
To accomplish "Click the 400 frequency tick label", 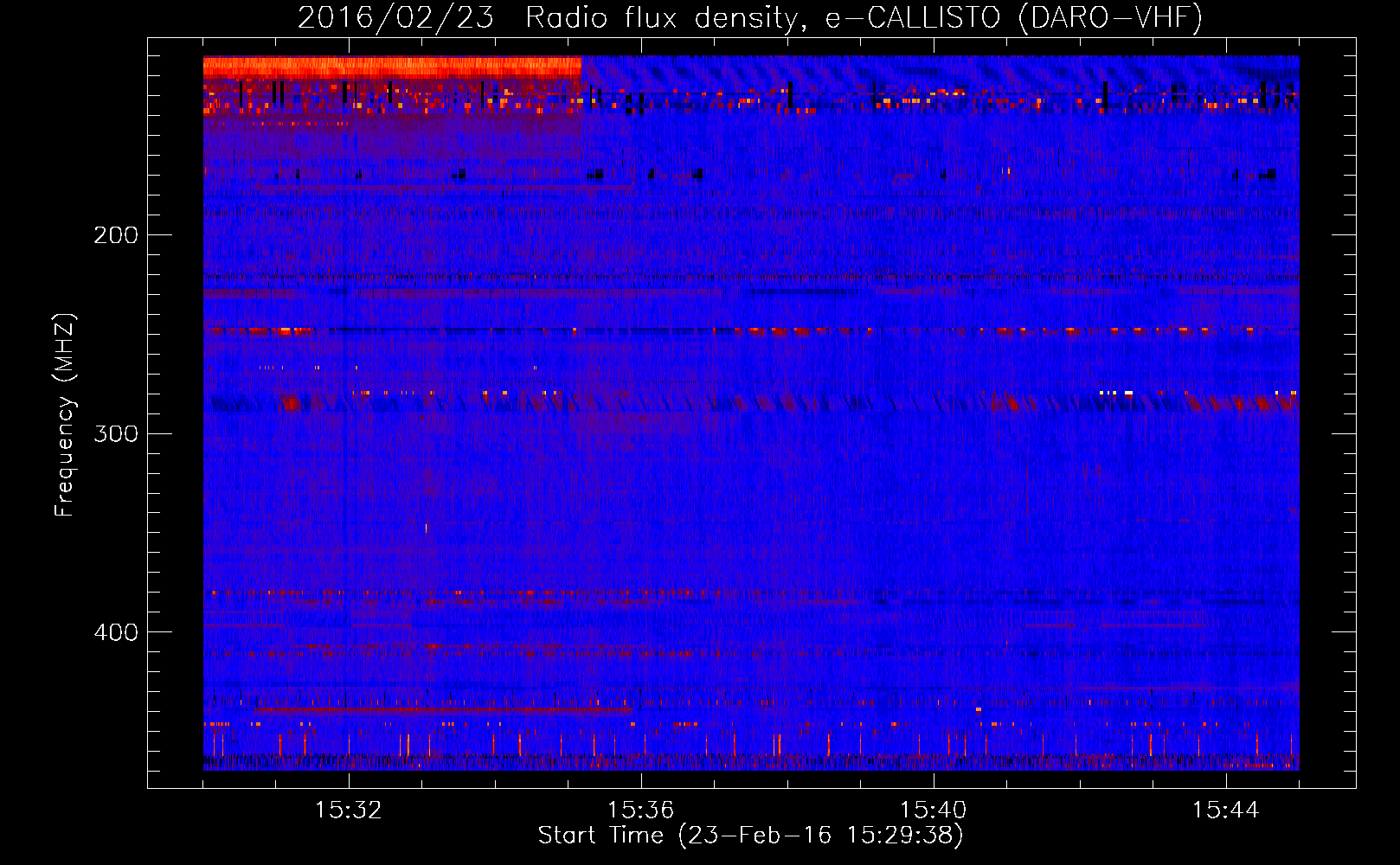I will tap(115, 632).
